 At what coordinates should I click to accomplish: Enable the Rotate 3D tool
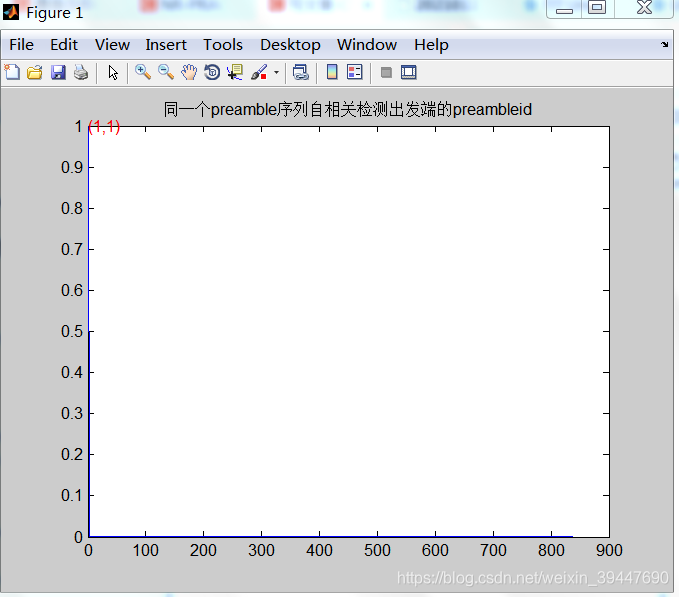point(212,72)
